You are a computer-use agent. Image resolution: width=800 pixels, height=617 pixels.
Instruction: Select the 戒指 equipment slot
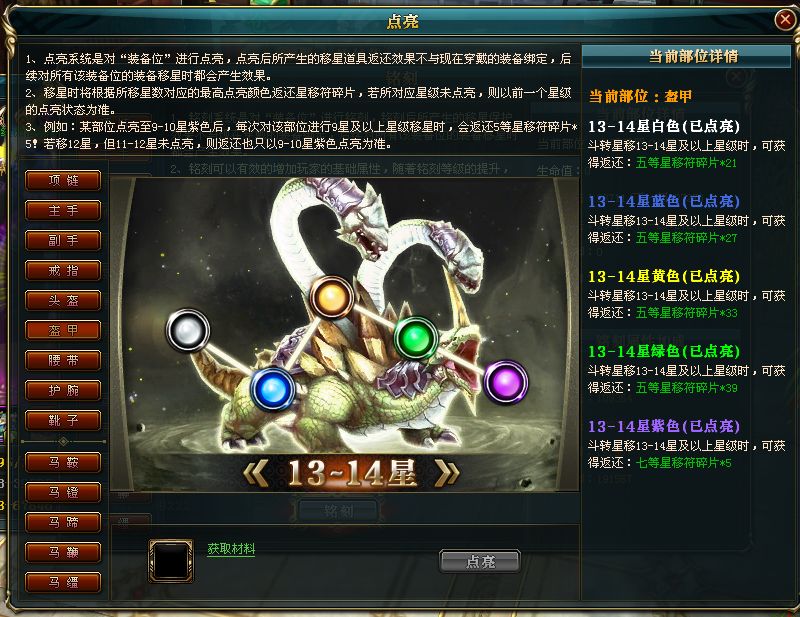(x=63, y=270)
